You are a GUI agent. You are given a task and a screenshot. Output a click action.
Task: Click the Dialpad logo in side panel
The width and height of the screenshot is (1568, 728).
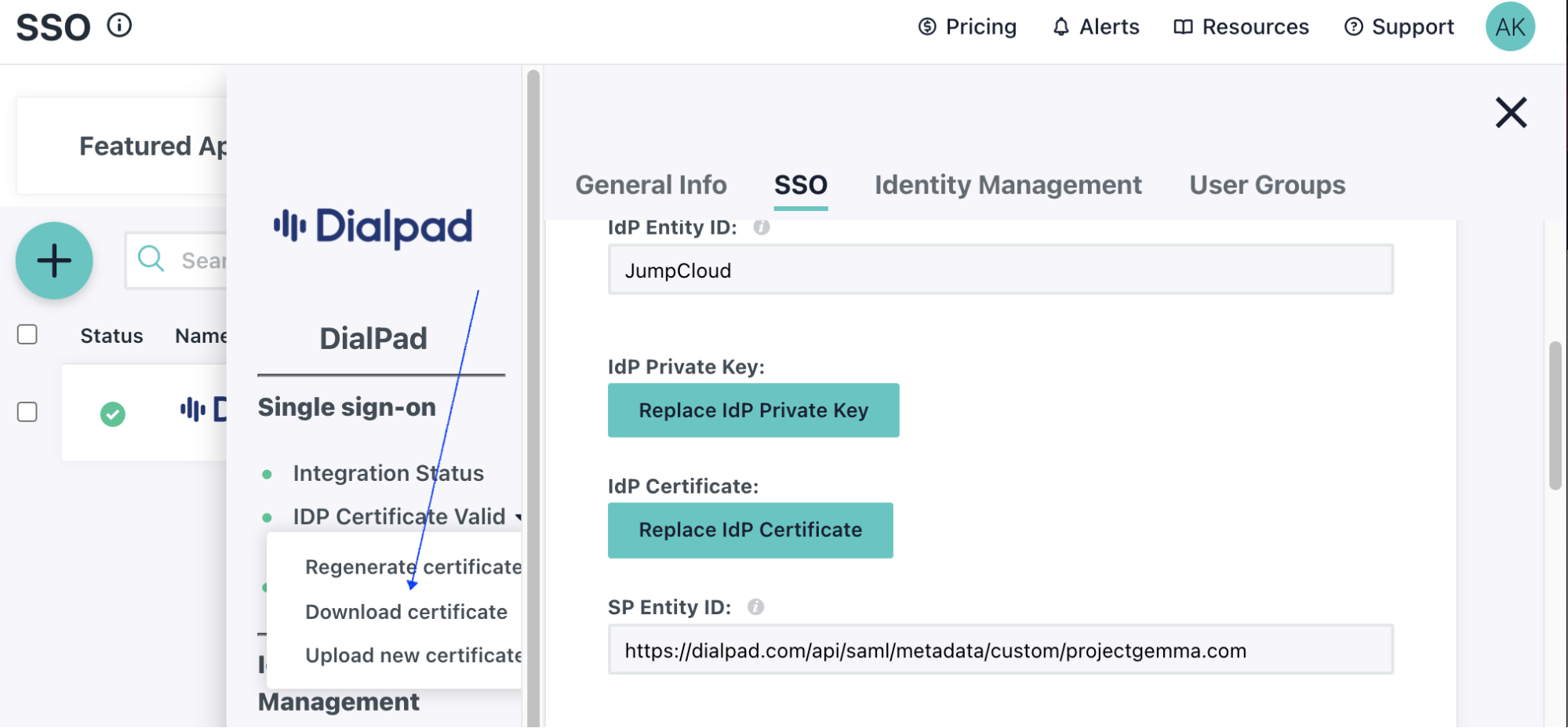[x=373, y=227]
